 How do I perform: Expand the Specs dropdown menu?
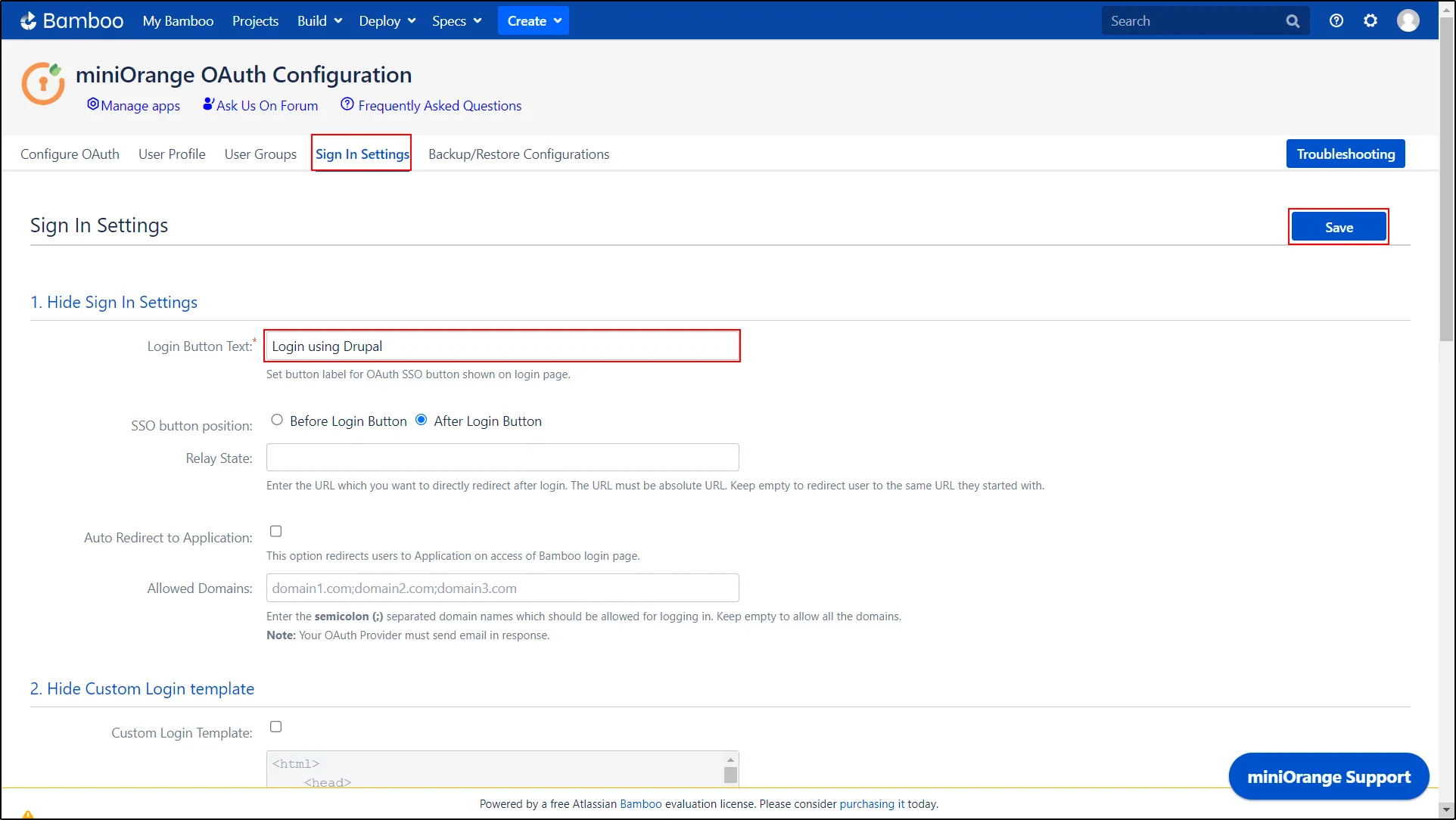pyautogui.click(x=457, y=21)
